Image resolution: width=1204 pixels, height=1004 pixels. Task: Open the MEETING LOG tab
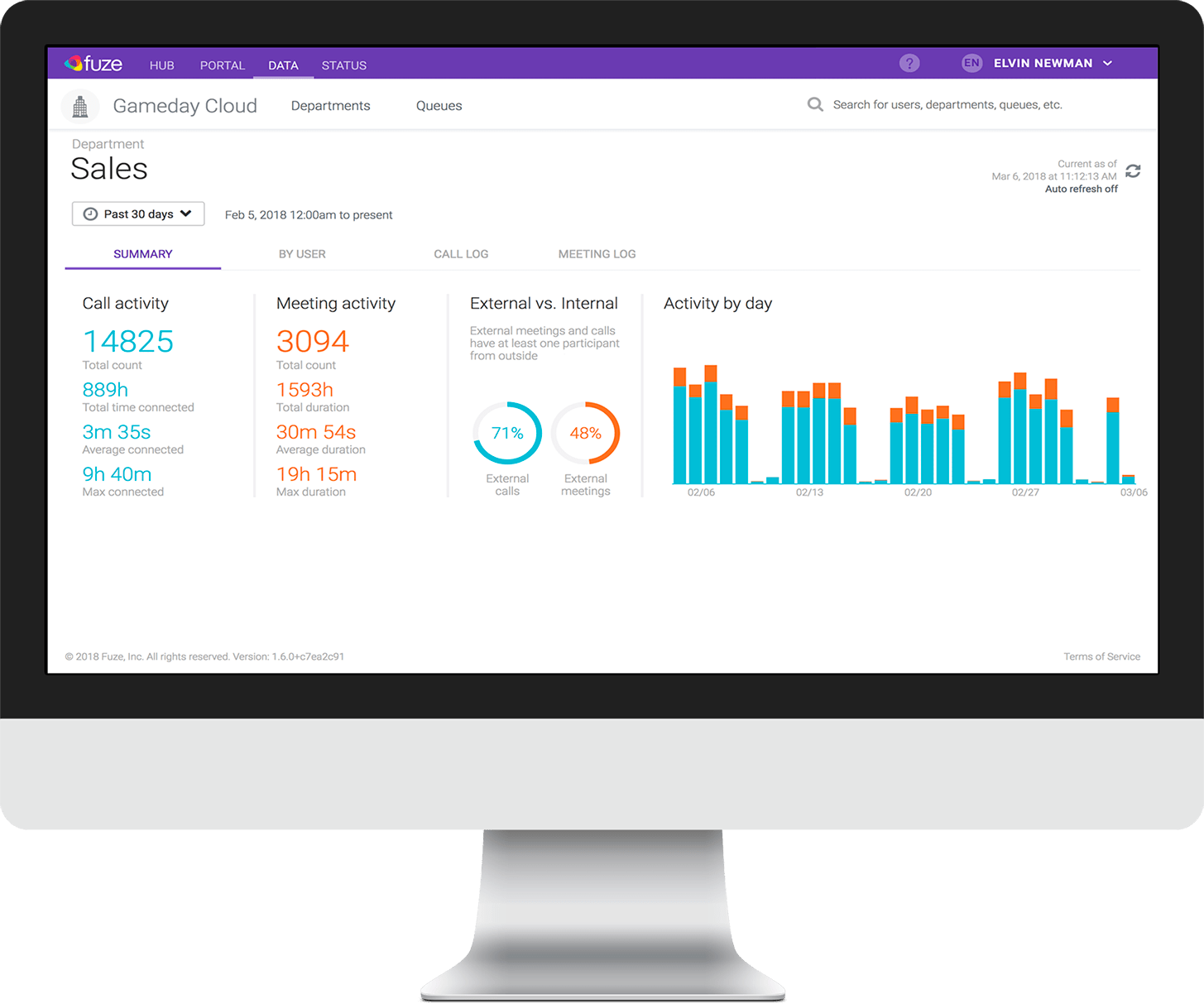point(597,254)
